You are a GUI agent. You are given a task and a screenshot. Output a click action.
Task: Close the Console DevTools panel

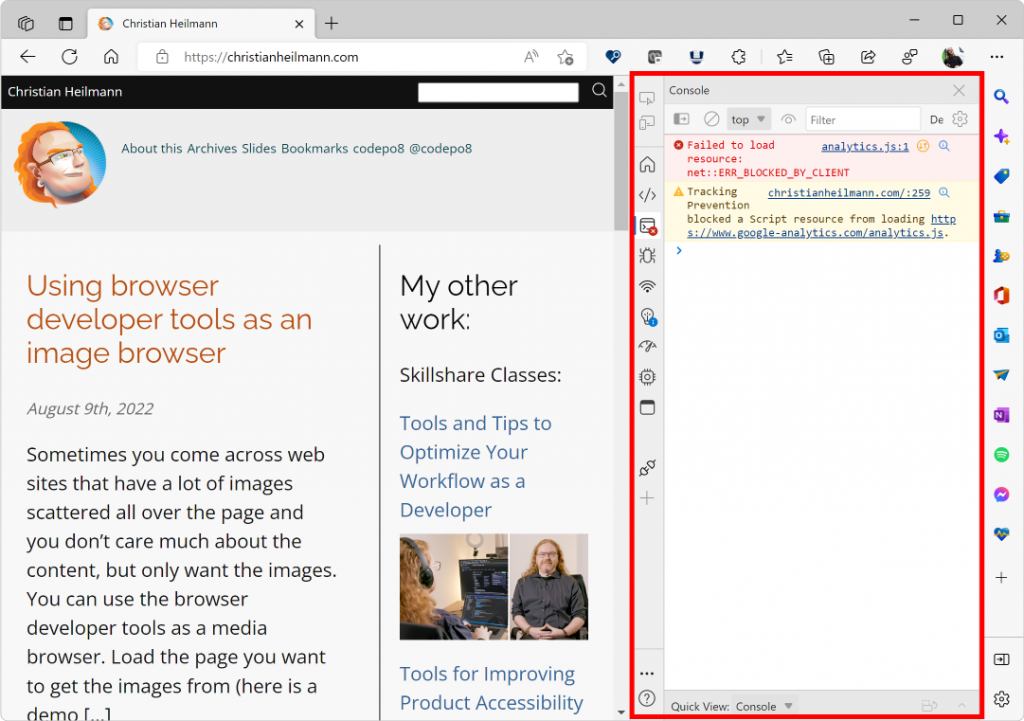[959, 90]
